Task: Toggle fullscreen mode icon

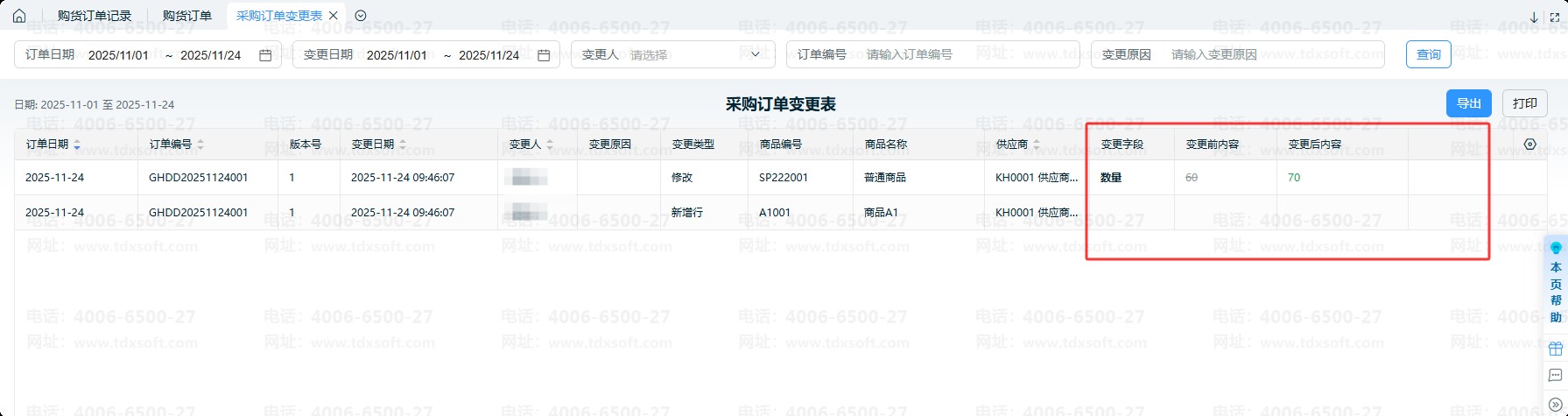Action: 1555,17
